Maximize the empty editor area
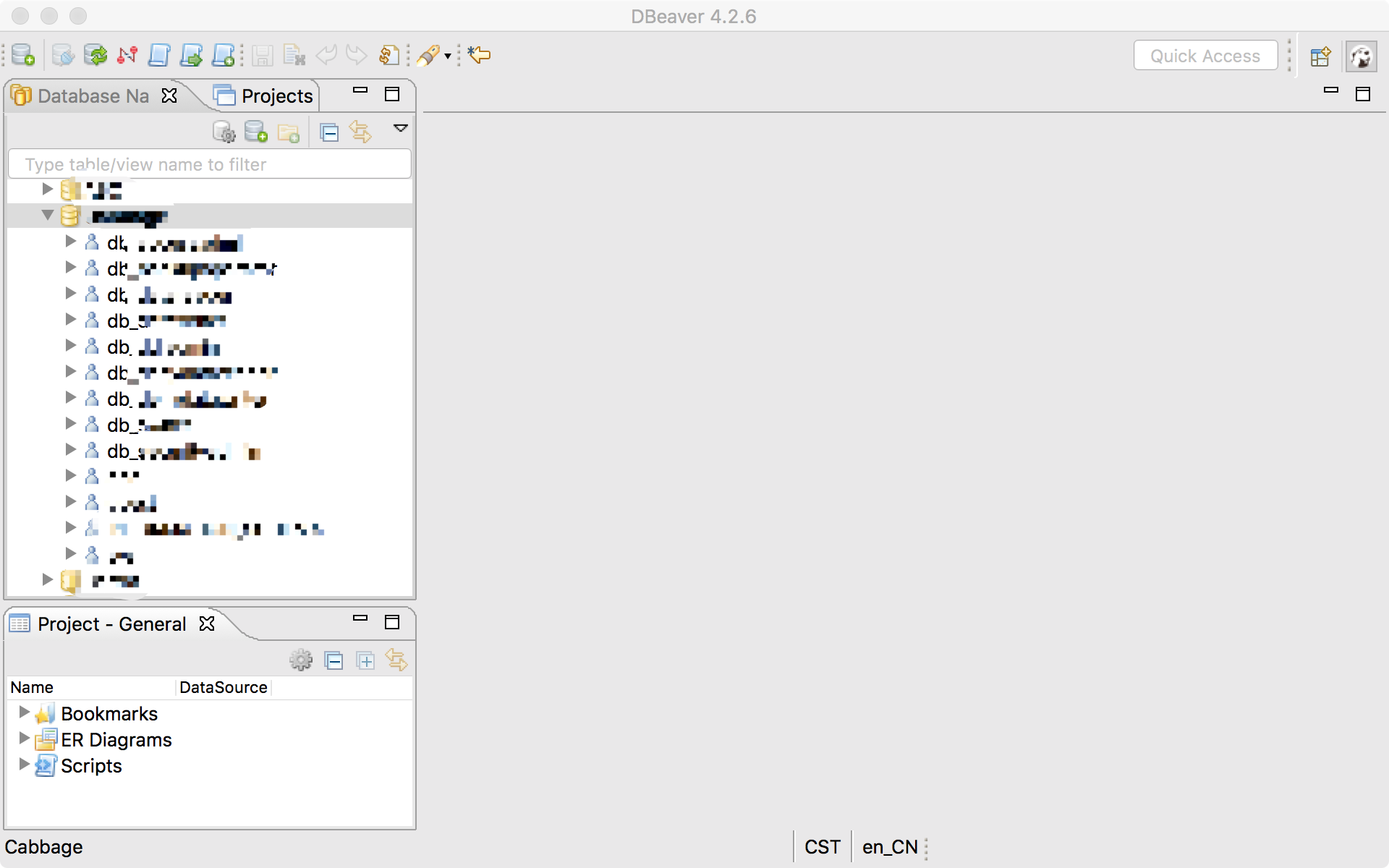This screenshot has height=868, width=1389. pos(1363,94)
